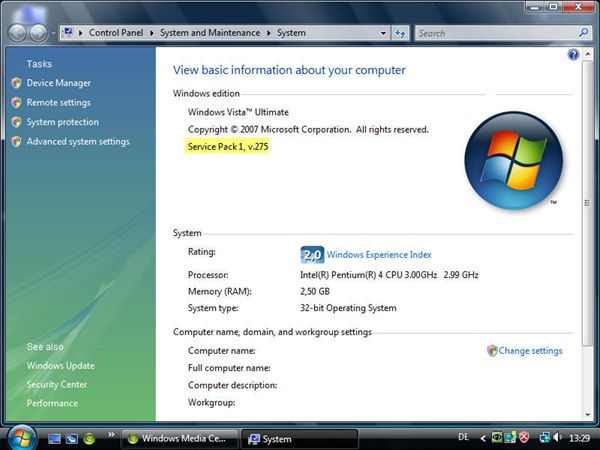The width and height of the screenshot is (600, 450).
Task: Click the vertical scrollbar thumb
Action: (x=587, y=203)
